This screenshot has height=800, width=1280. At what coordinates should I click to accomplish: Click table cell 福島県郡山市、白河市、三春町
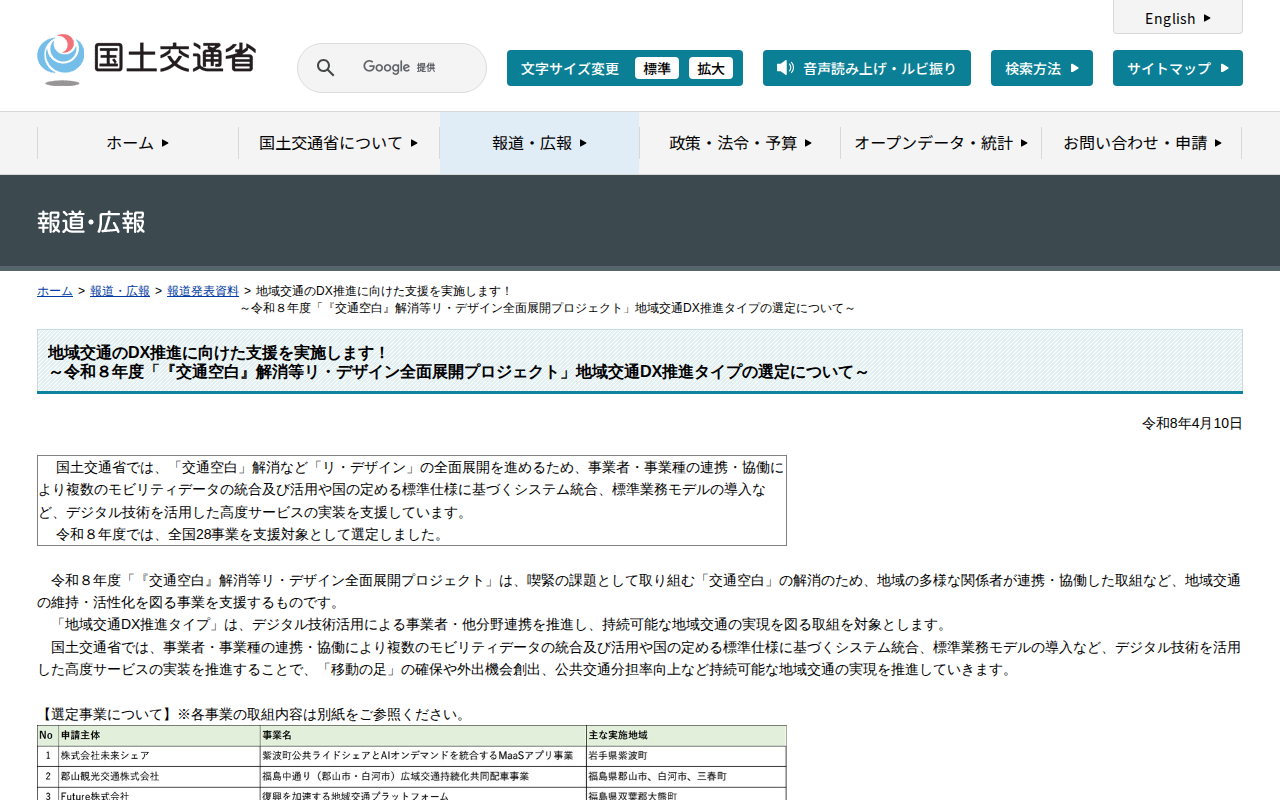(686, 776)
